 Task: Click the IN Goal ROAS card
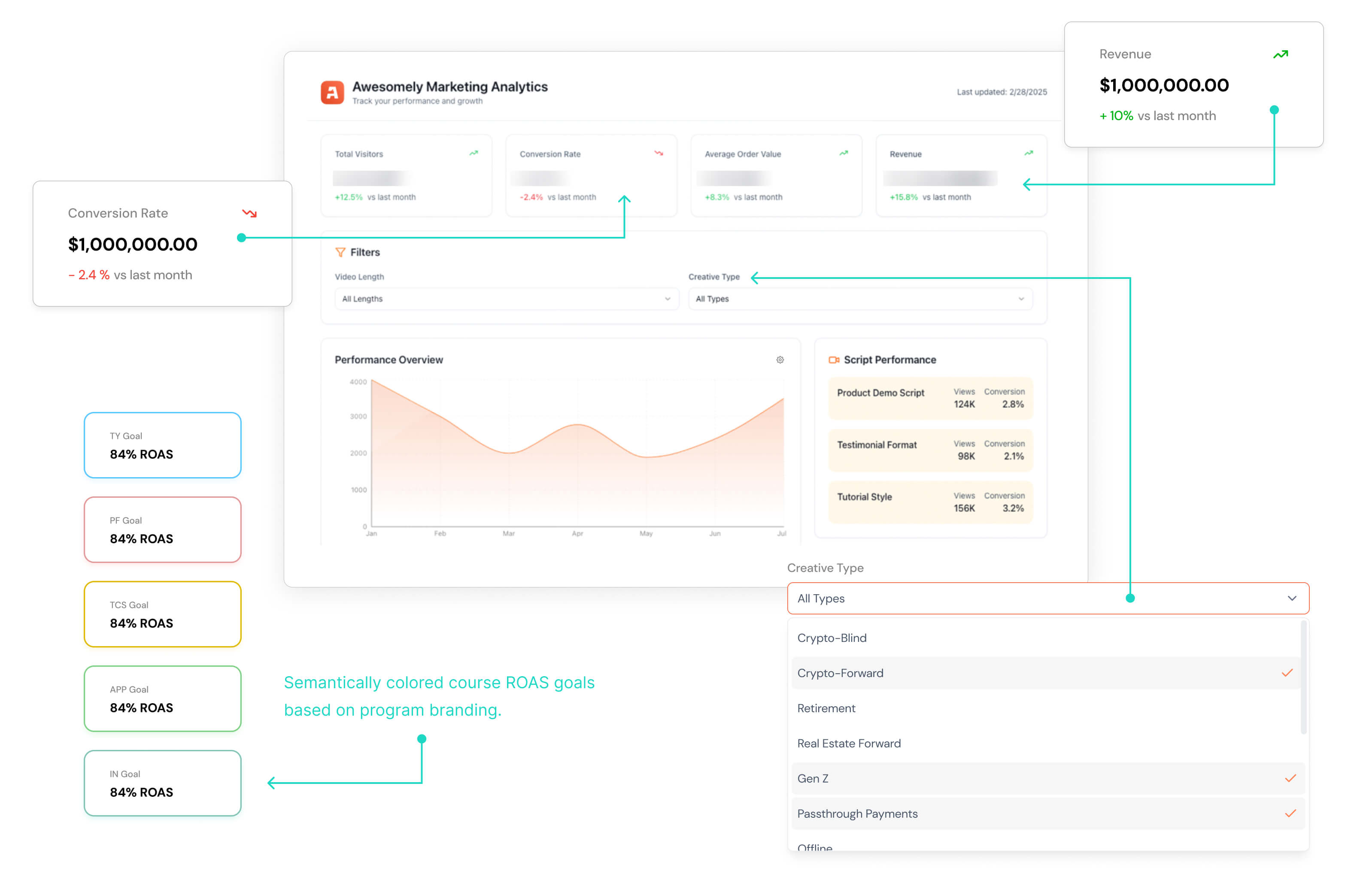click(x=162, y=783)
